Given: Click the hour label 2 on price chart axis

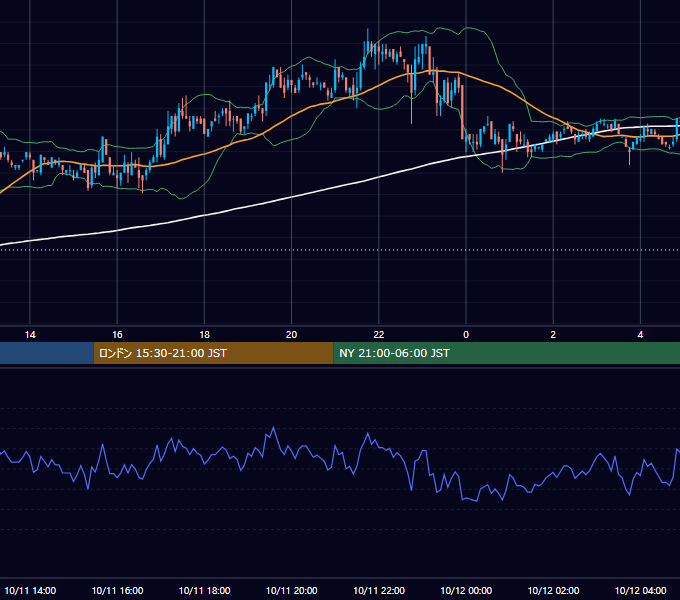Looking at the screenshot, I should point(553,334).
